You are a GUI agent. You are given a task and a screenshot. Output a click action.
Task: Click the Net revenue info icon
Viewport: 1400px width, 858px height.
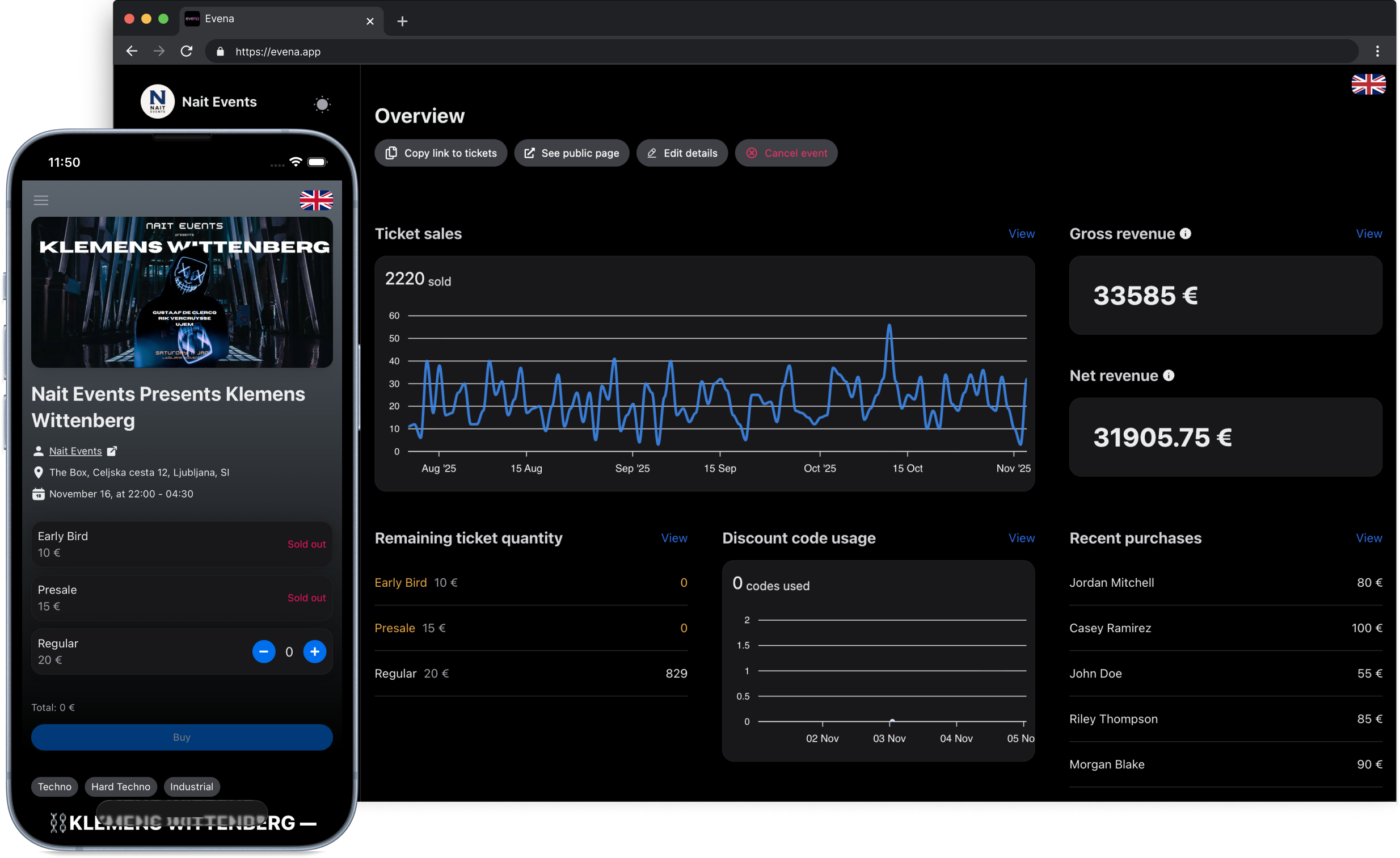[x=1169, y=376]
